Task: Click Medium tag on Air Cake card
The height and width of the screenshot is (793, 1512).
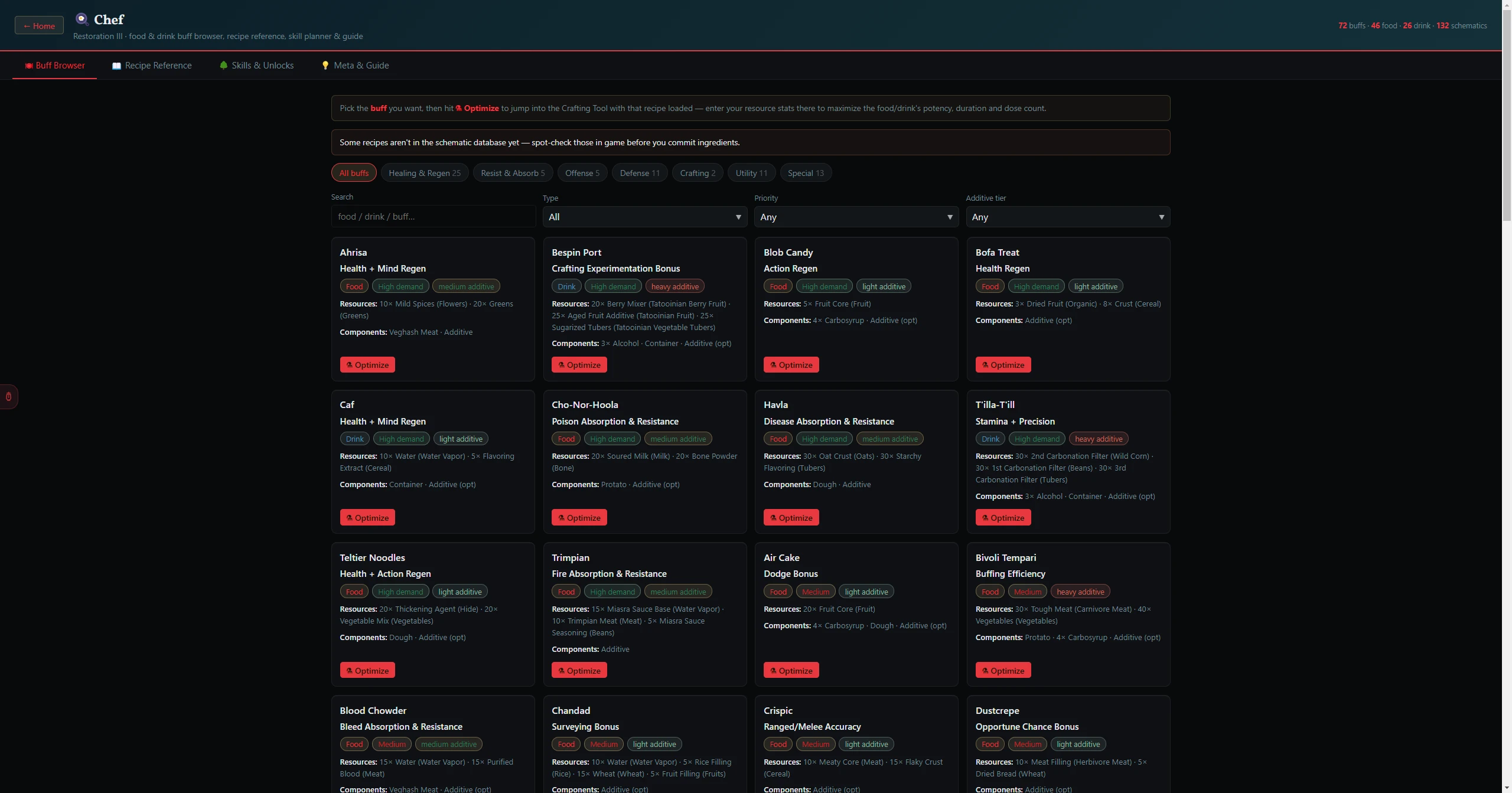Action: pyautogui.click(x=816, y=592)
